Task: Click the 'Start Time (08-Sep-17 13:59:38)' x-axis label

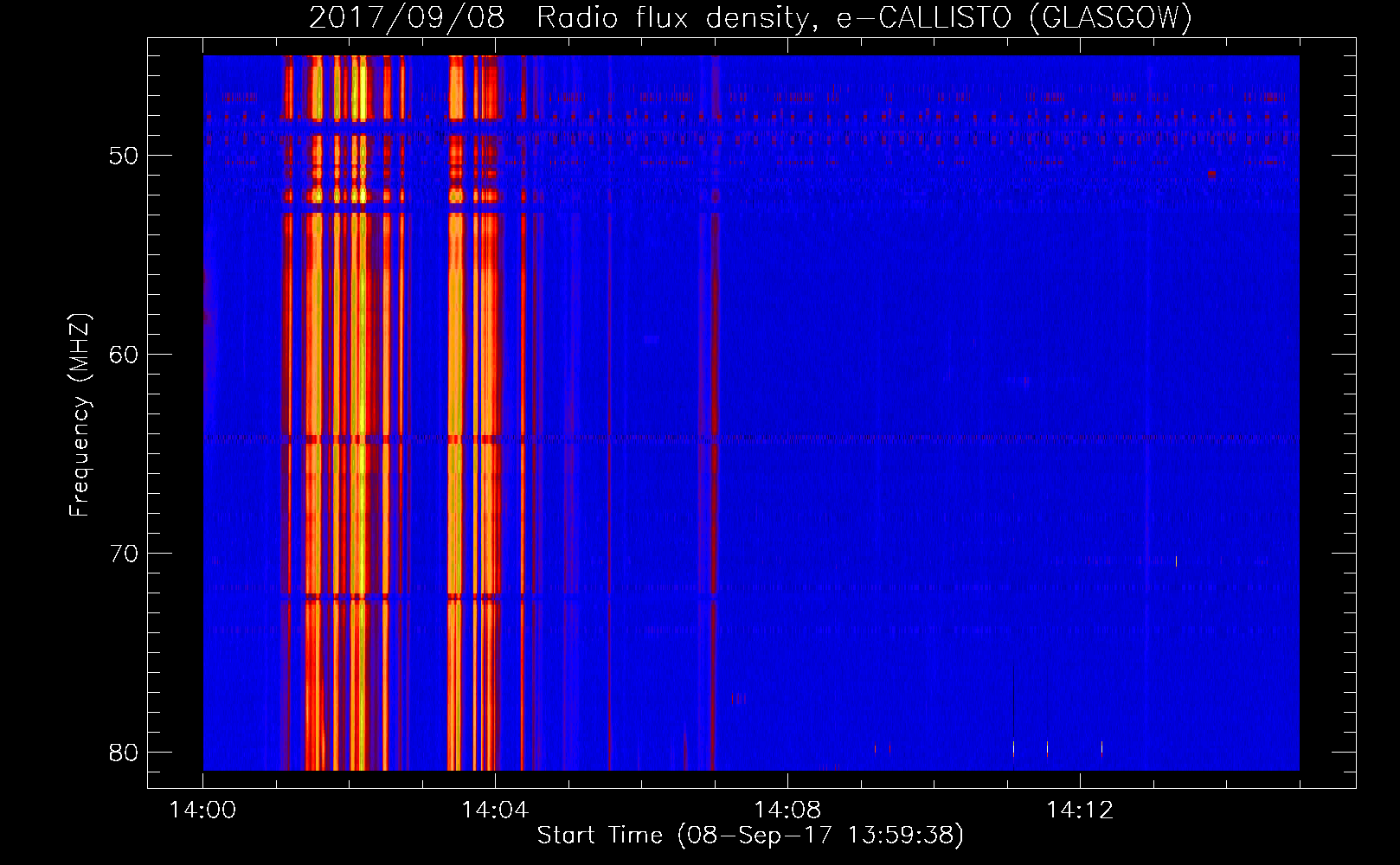Action: (750, 836)
